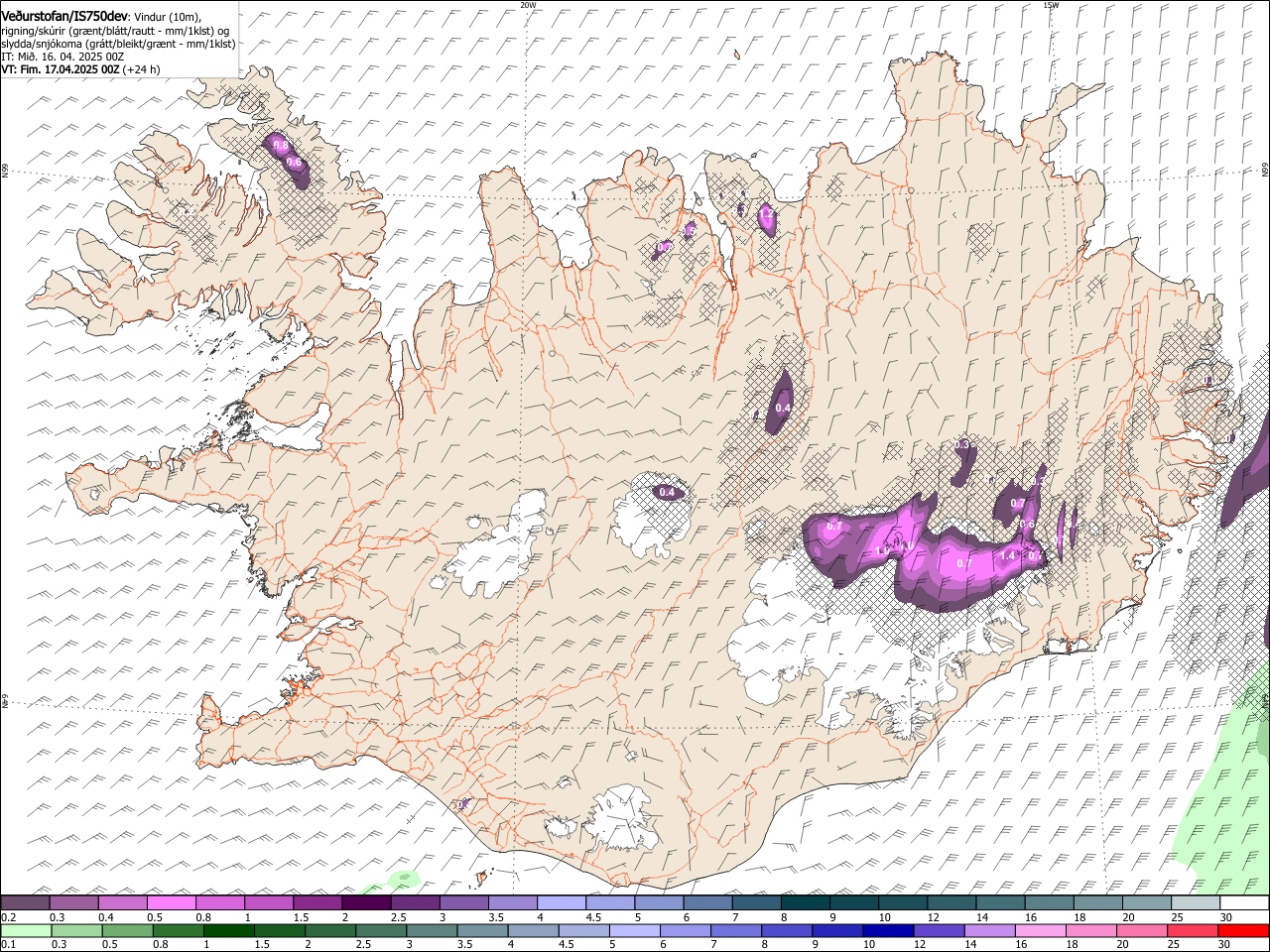Image resolution: width=1270 pixels, height=952 pixels.
Task: Select the darkest green 1 swatch, rain scale
Action: [x=228, y=930]
